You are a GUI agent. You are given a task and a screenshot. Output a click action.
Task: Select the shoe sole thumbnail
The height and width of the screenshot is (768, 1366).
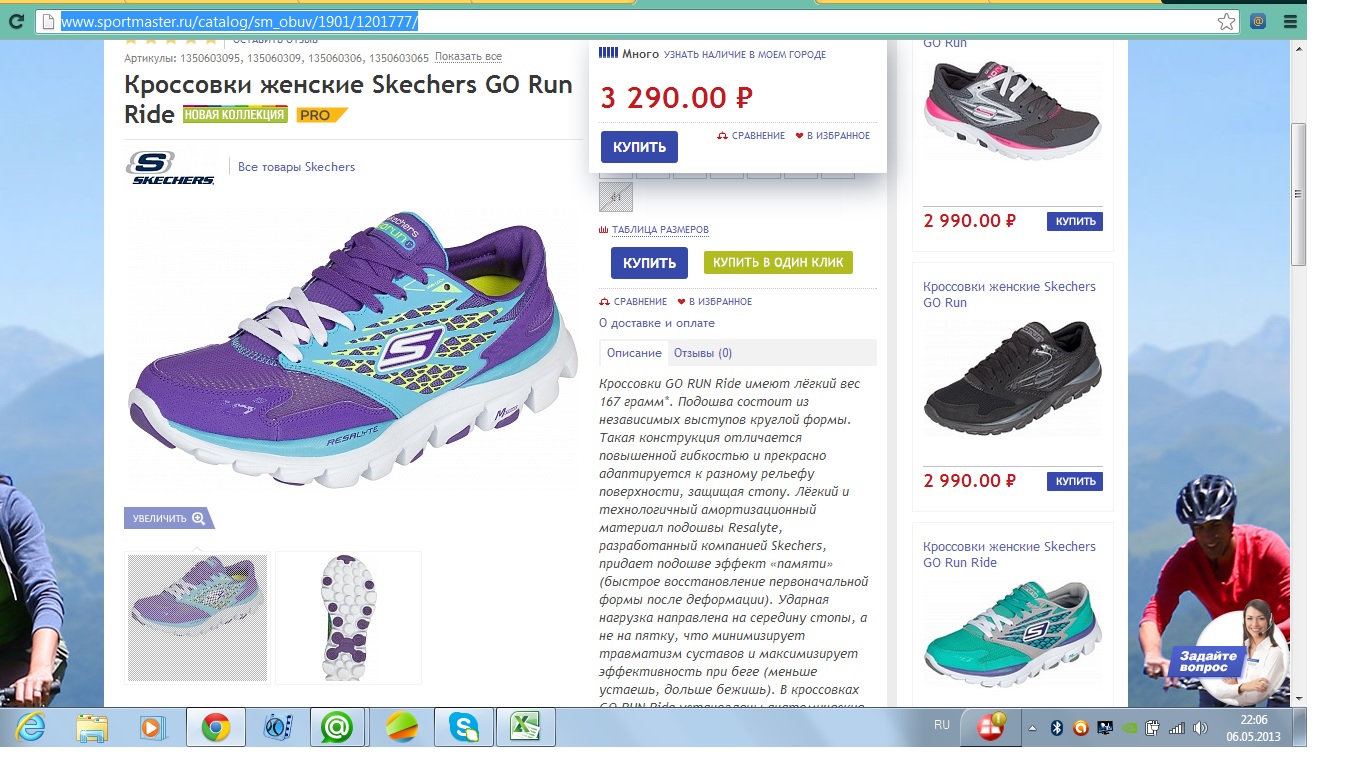pos(349,618)
